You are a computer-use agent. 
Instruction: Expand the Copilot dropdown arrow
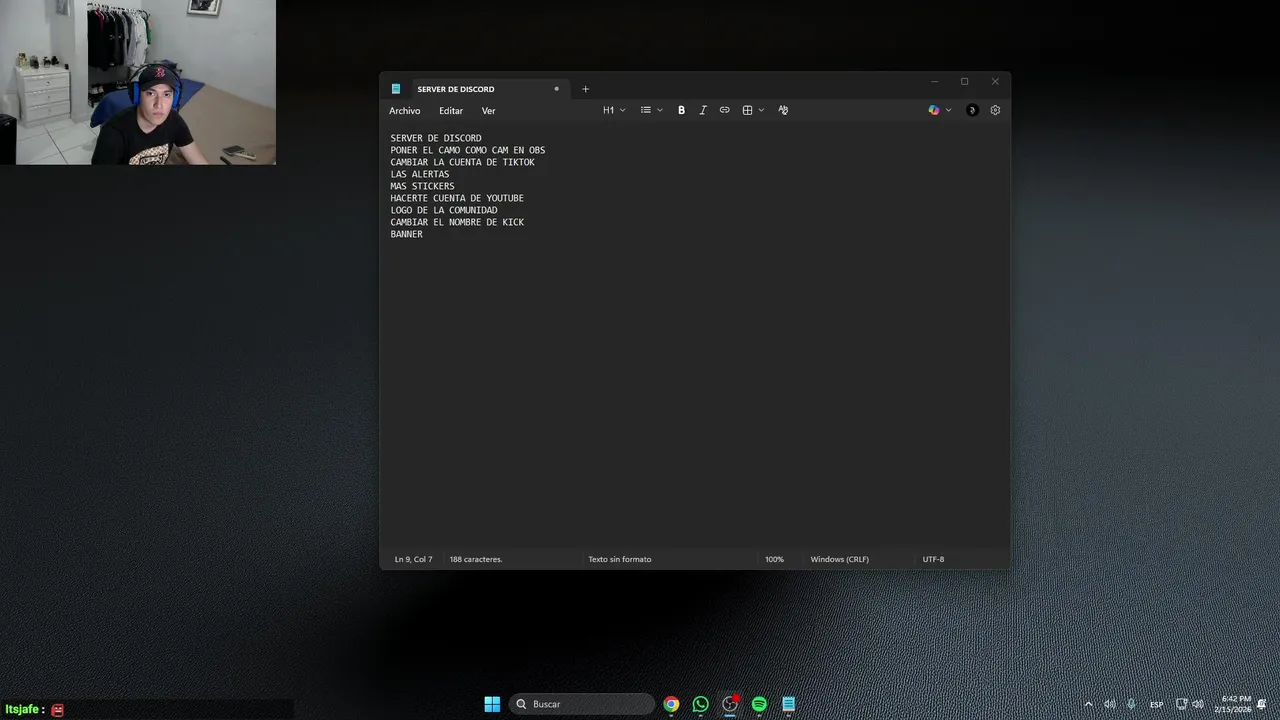click(x=948, y=110)
